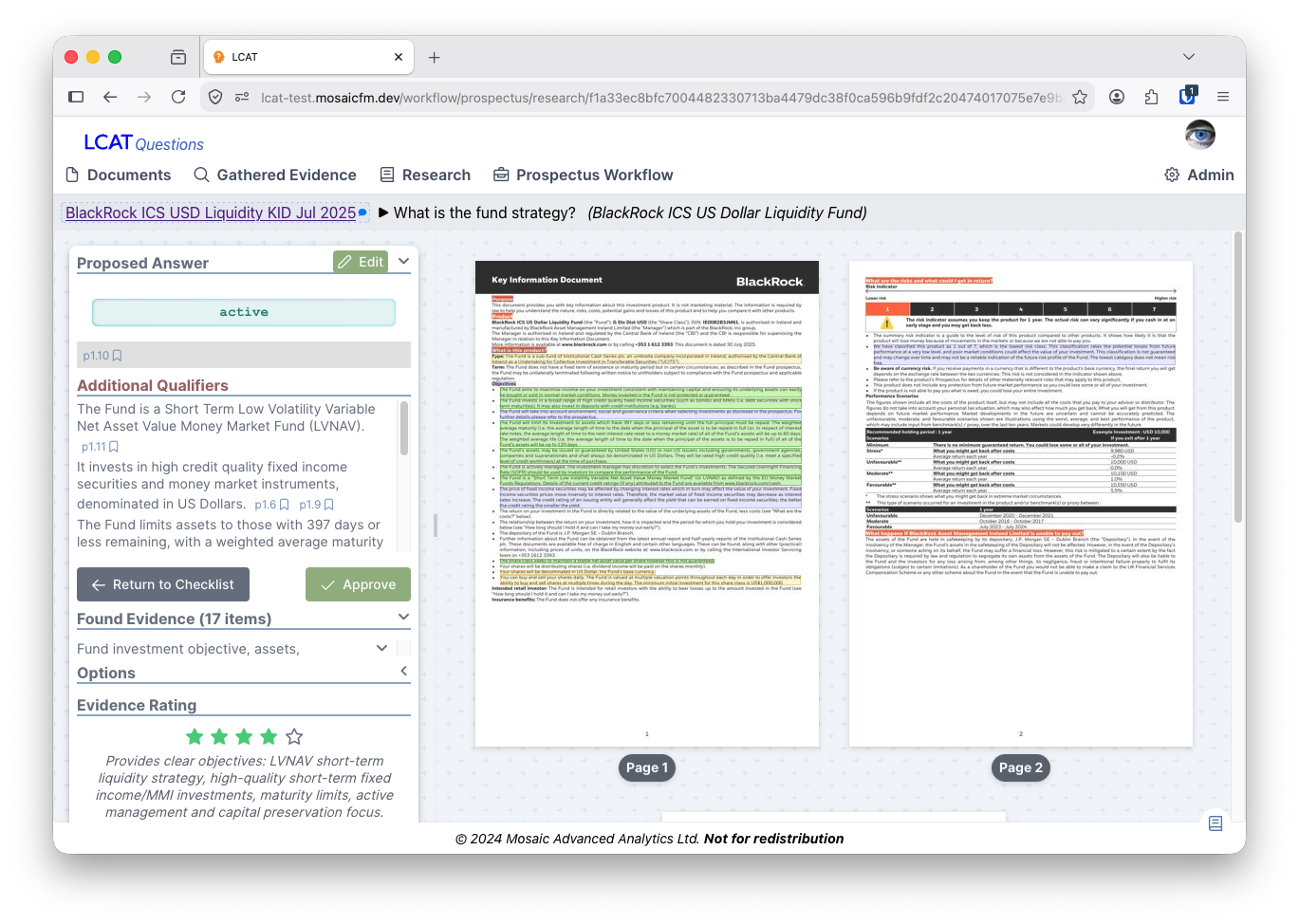Open the Page 1 document thumbnail
This screenshot has height=924, width=1299.
647,504
